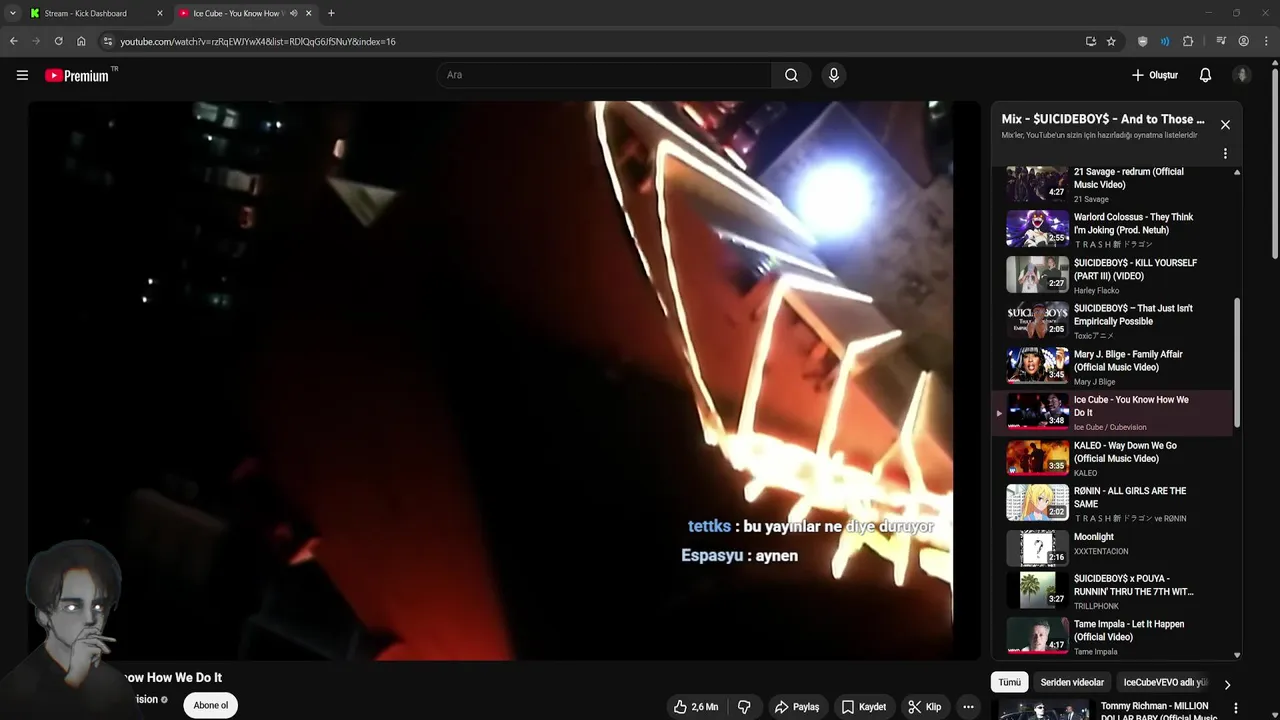
Task: Bookmark this page with star icon
Action: point(1111,41)
